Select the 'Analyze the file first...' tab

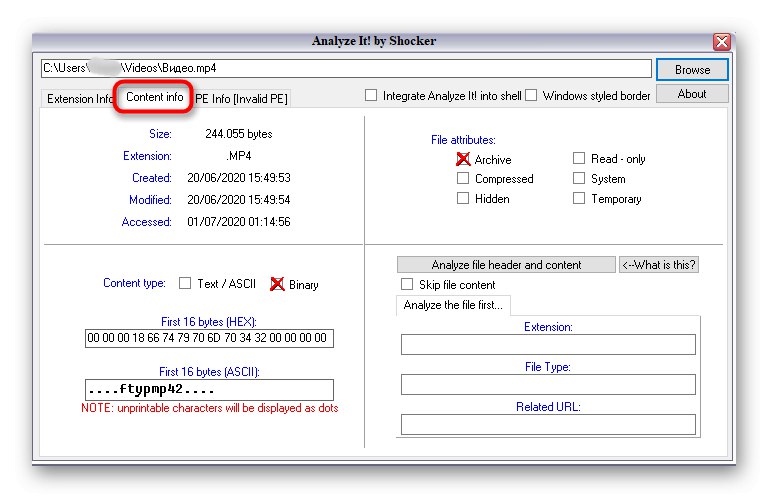click(x=453, y=305)
